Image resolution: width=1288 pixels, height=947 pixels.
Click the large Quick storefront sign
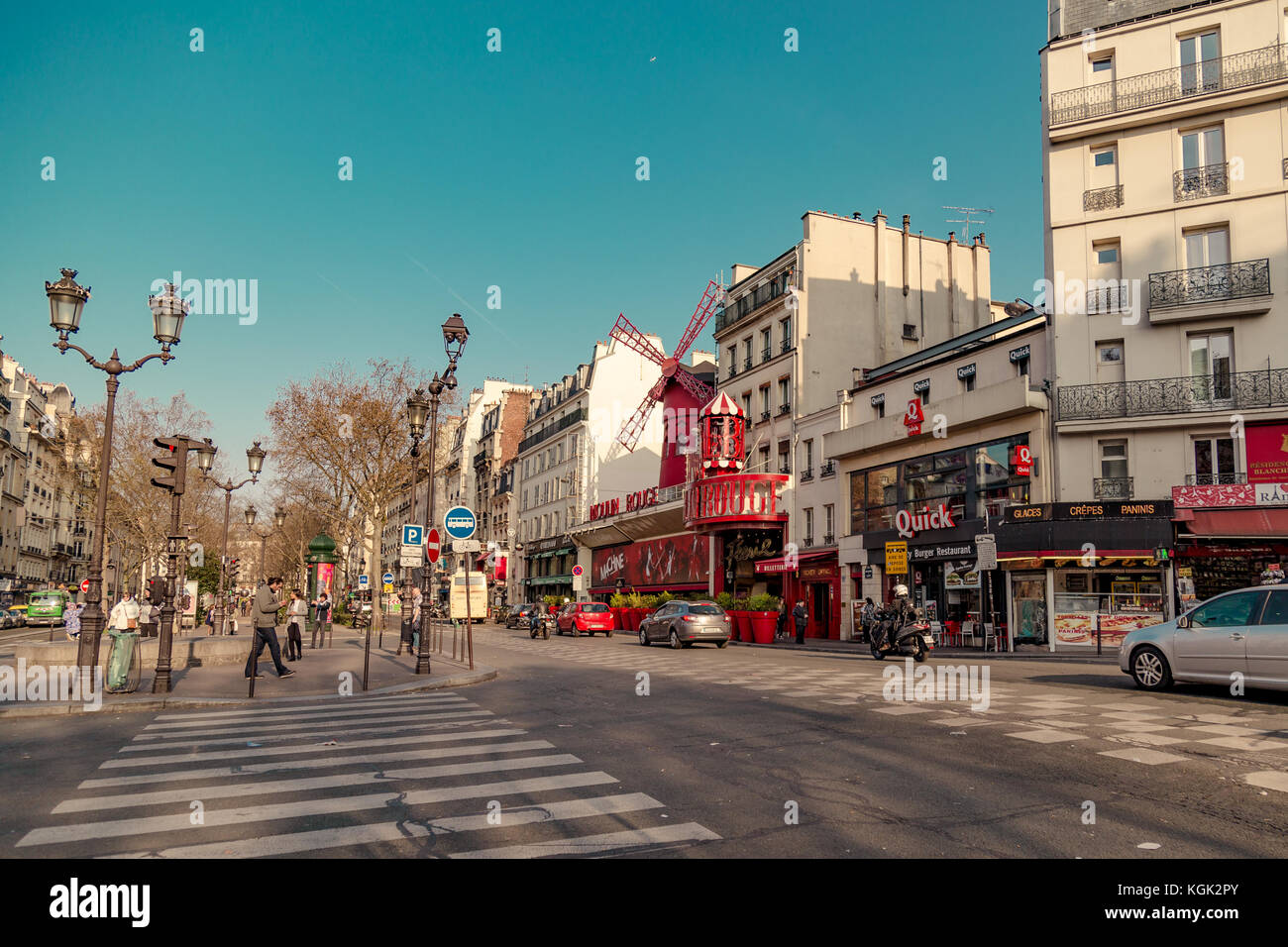coord(924,519)
